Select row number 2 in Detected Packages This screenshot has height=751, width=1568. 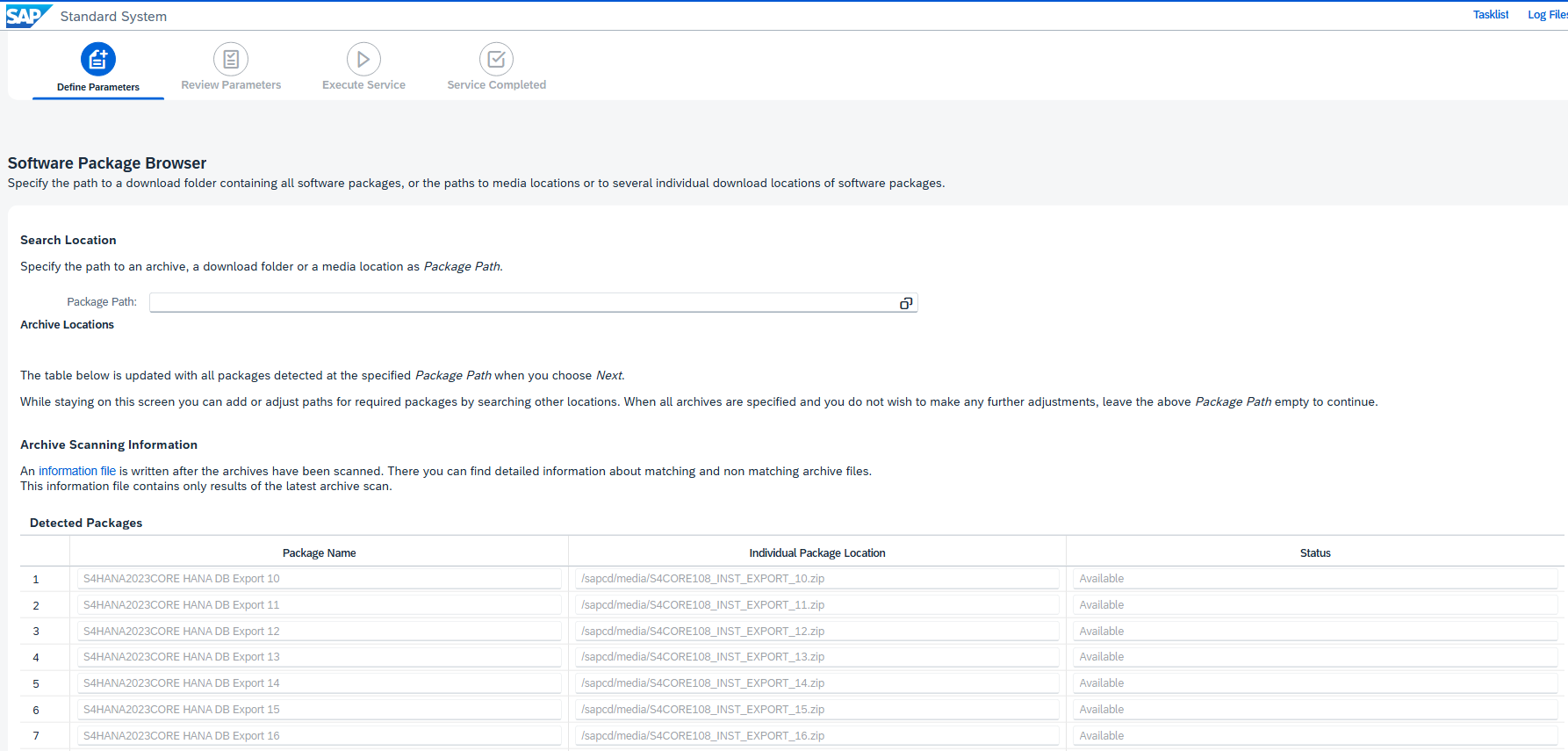click(x=36, y=606)
